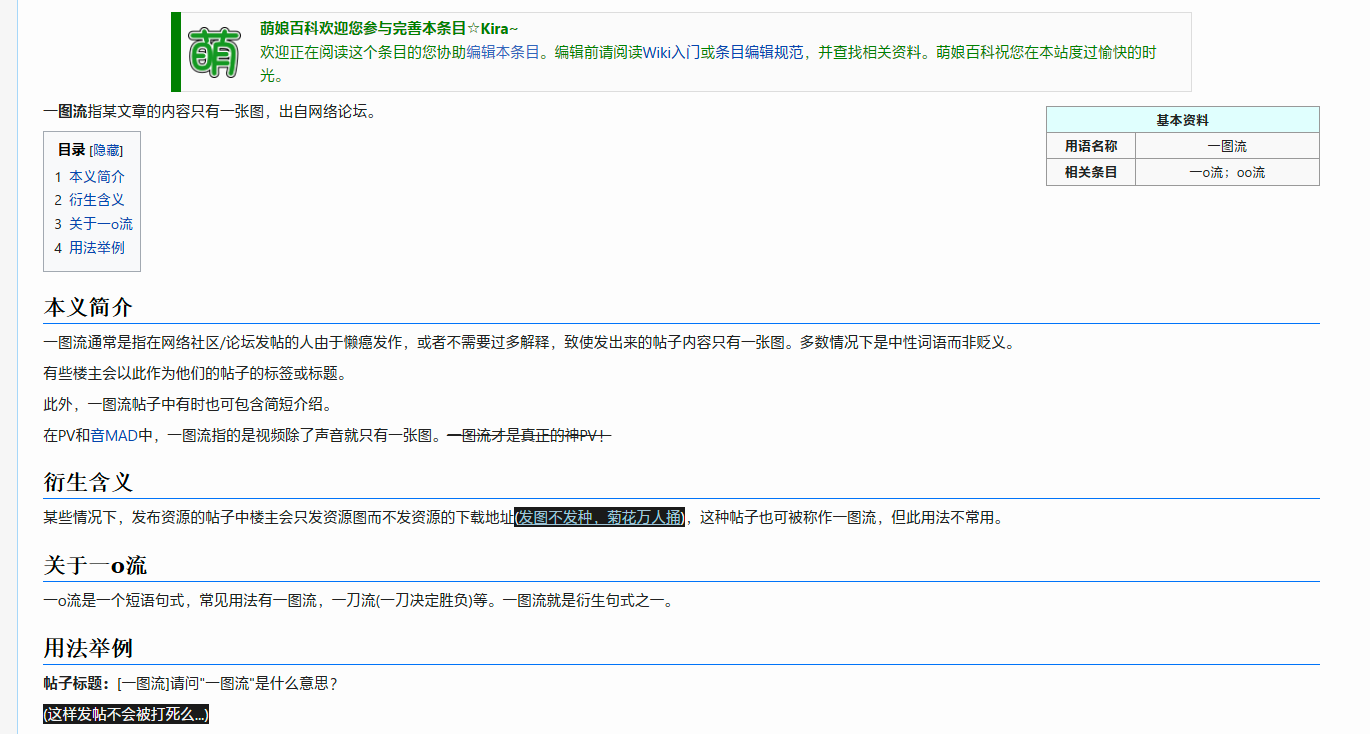Click the green 萌 logo icon in banner
Image resolution: width=1370 pixels, height=734 pixels.
(x=214, y=53)
